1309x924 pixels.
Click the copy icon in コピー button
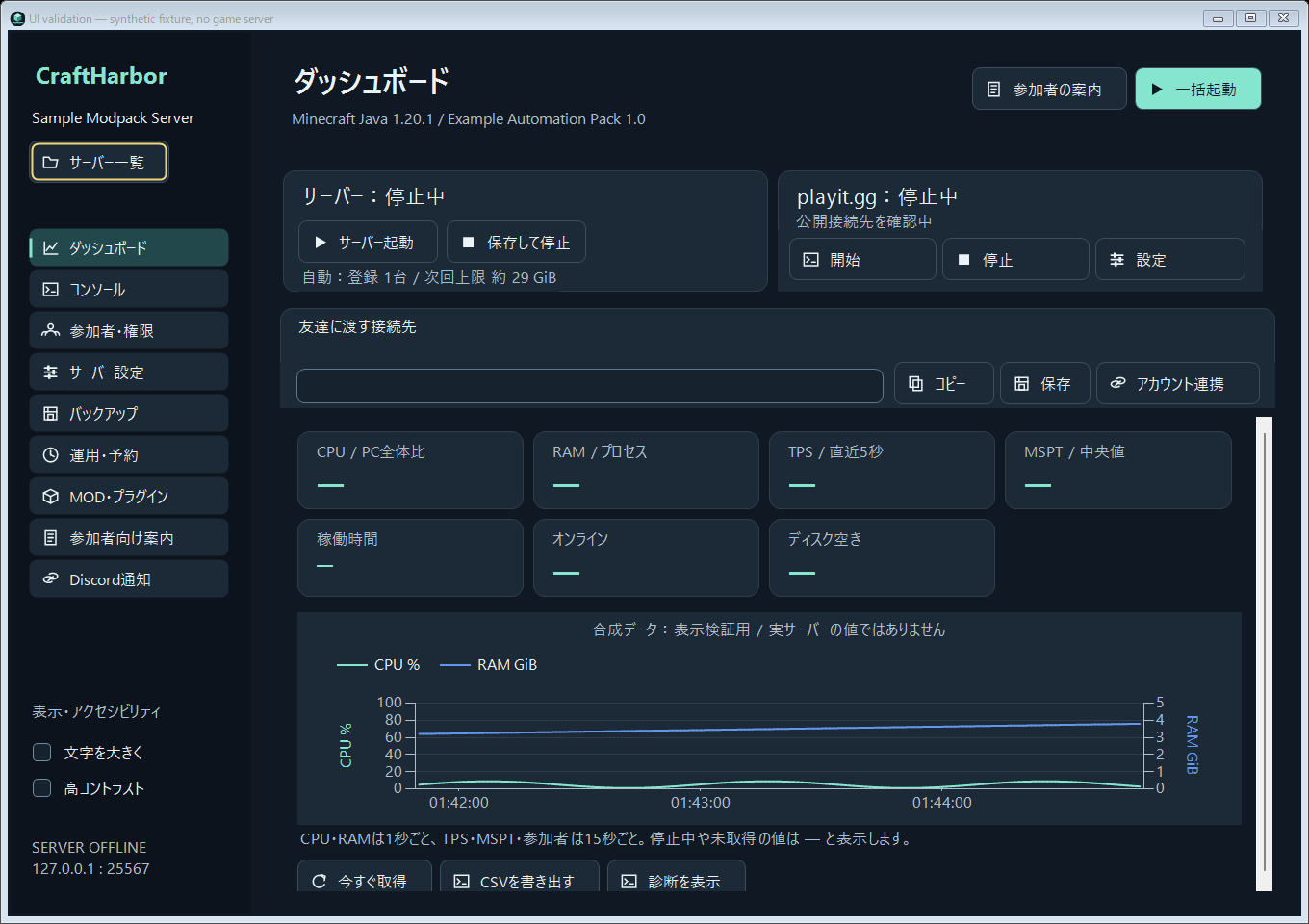tap(916, 383)
